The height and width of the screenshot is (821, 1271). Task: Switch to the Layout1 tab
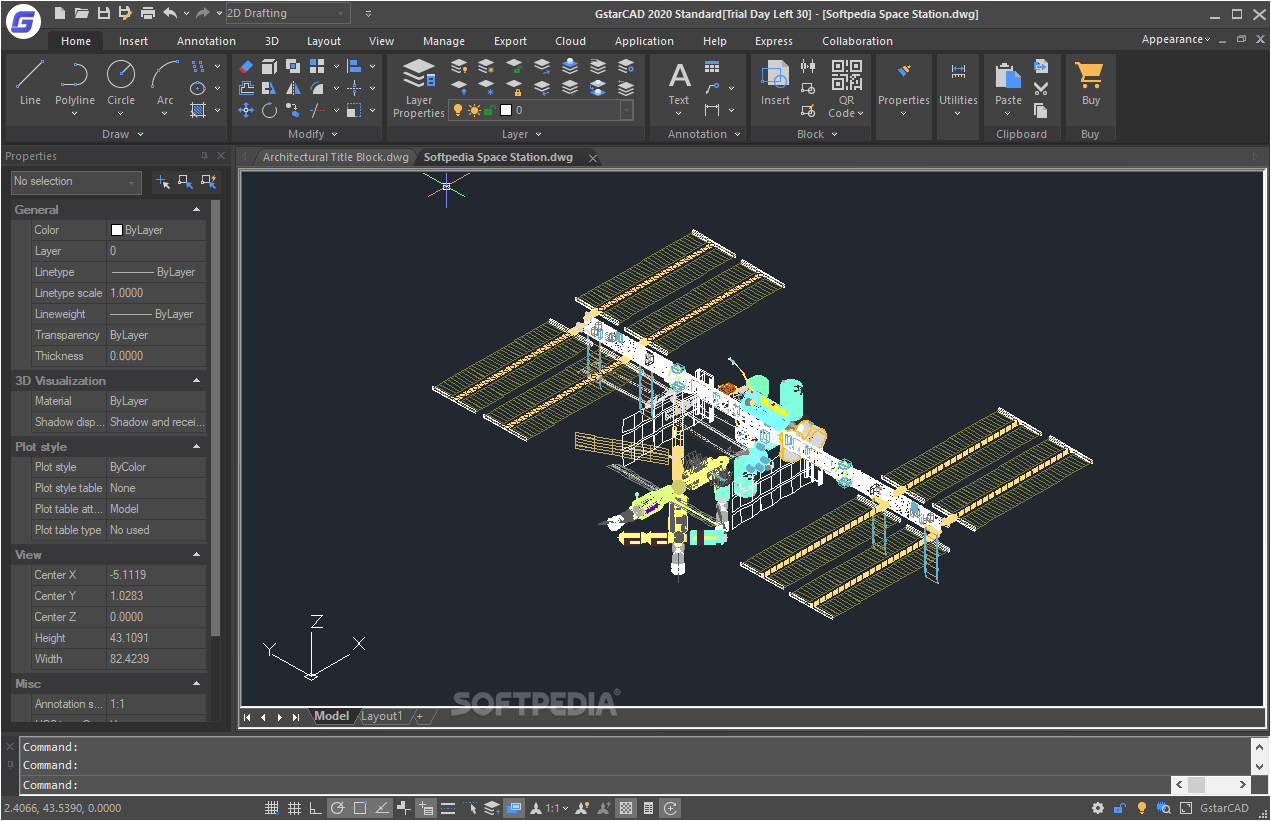click(x=381, y=716)
